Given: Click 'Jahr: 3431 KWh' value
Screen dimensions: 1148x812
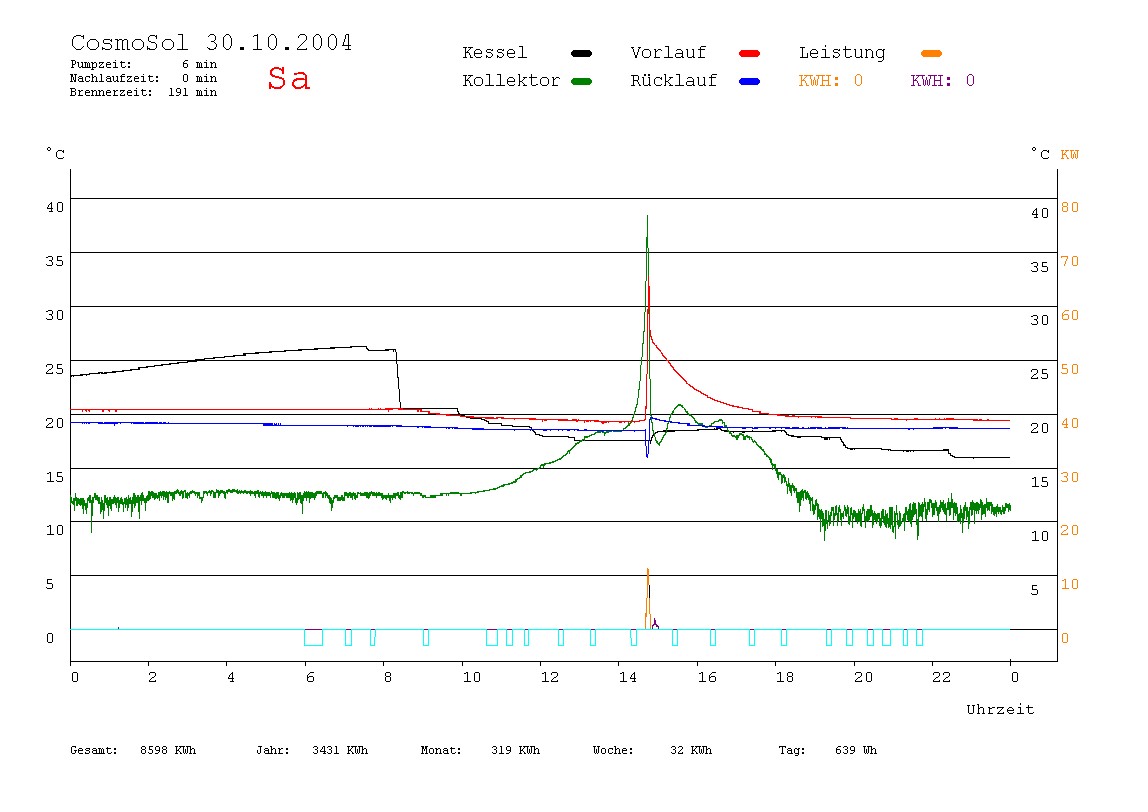Looking at the screenshot, I should (x=312, y=750).
